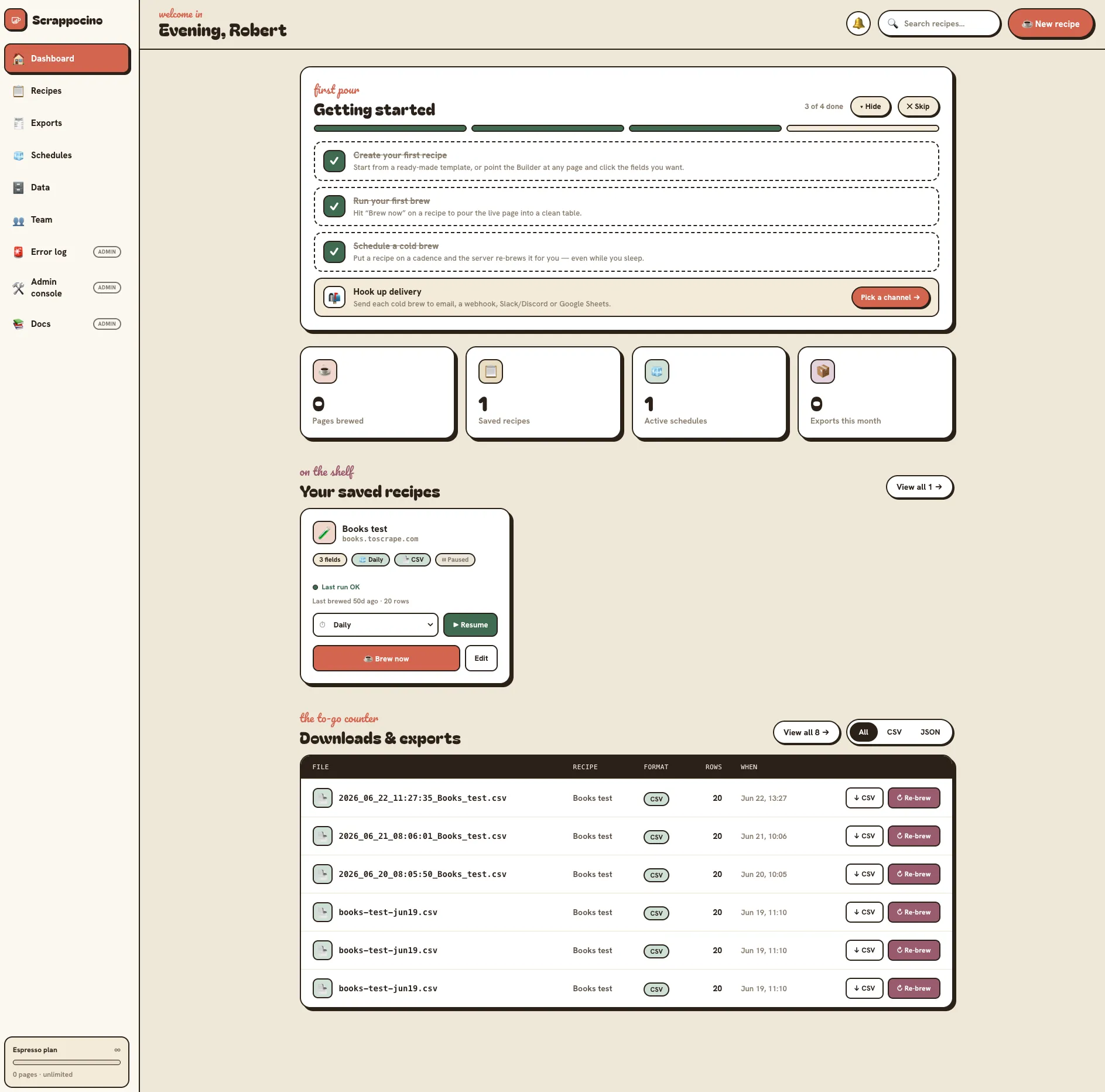Toggle the Run your first brew checkbox
1105x1092 pixels.
[x=334, y=206]
